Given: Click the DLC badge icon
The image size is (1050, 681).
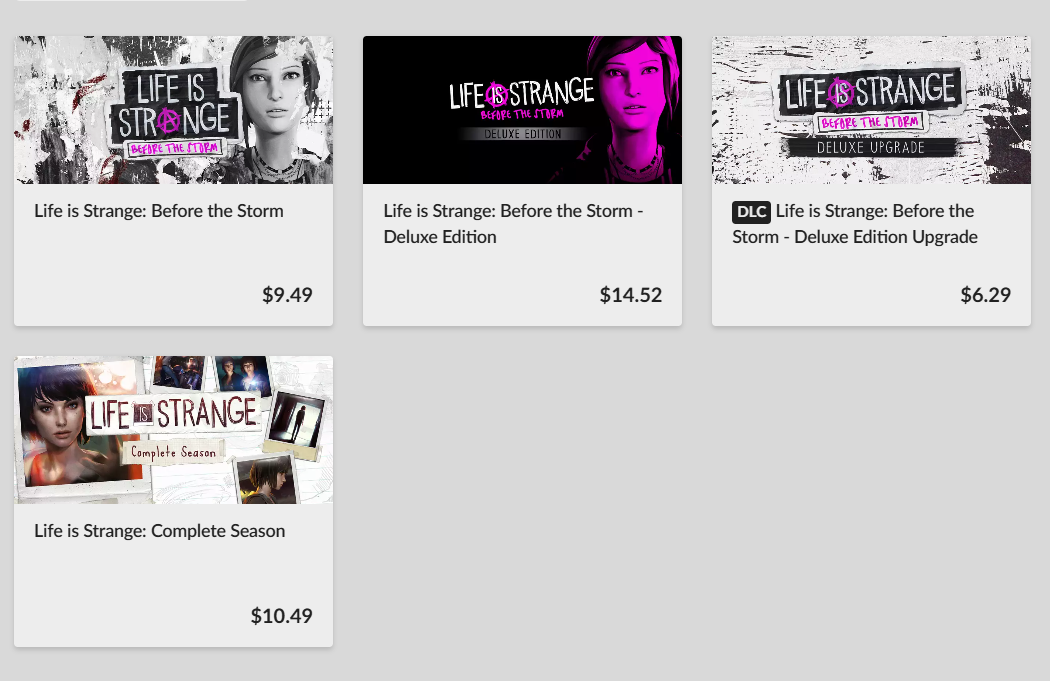Looking at the screenshot, I should pos(751,212).
